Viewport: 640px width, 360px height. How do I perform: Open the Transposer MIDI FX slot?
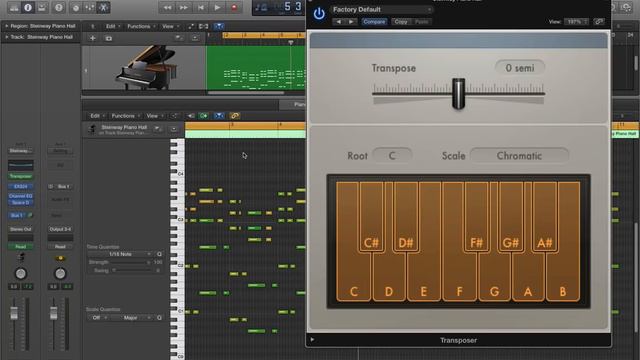click(x=20, y=176)
